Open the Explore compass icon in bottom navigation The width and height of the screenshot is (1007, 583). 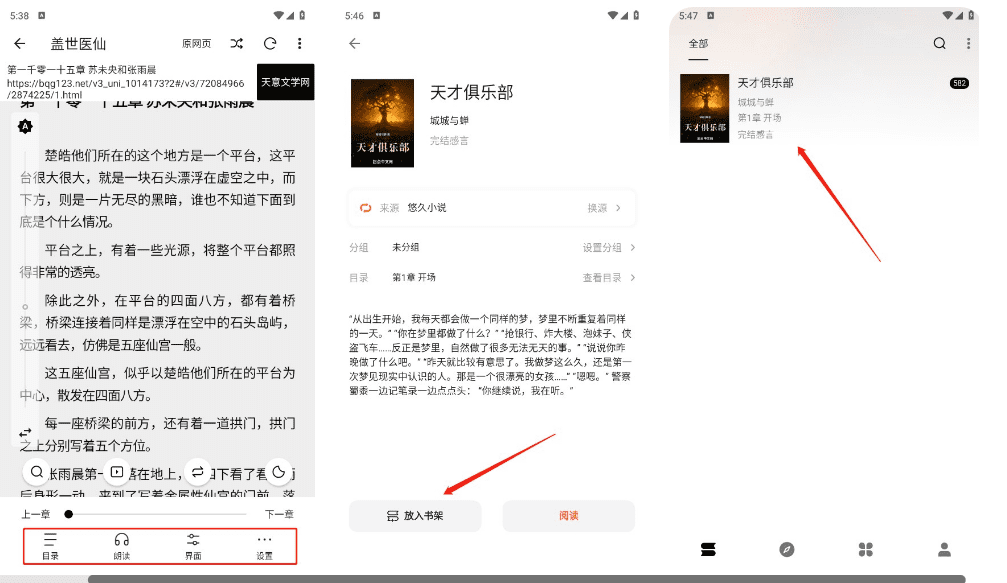pyautogui.click(x=789, y=549)
